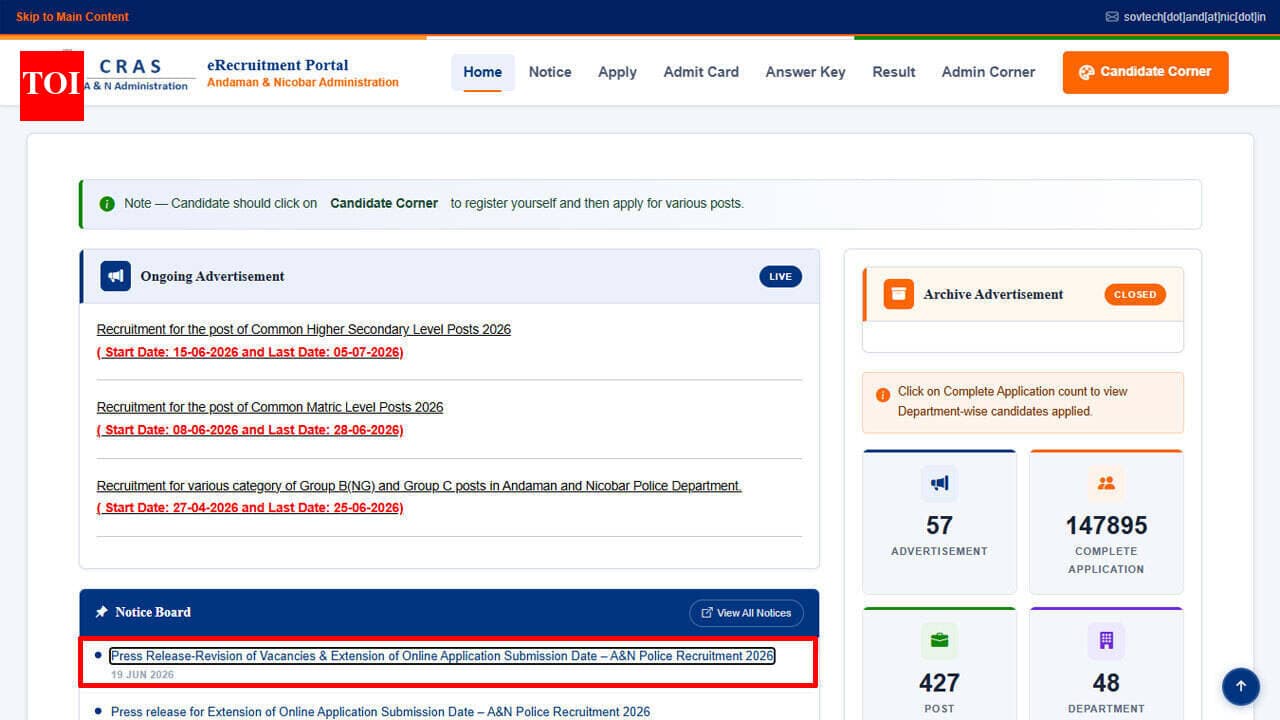Click the 19 JUN 2026 notice date
1280x720 pixels.
click(x=142, y=675)
